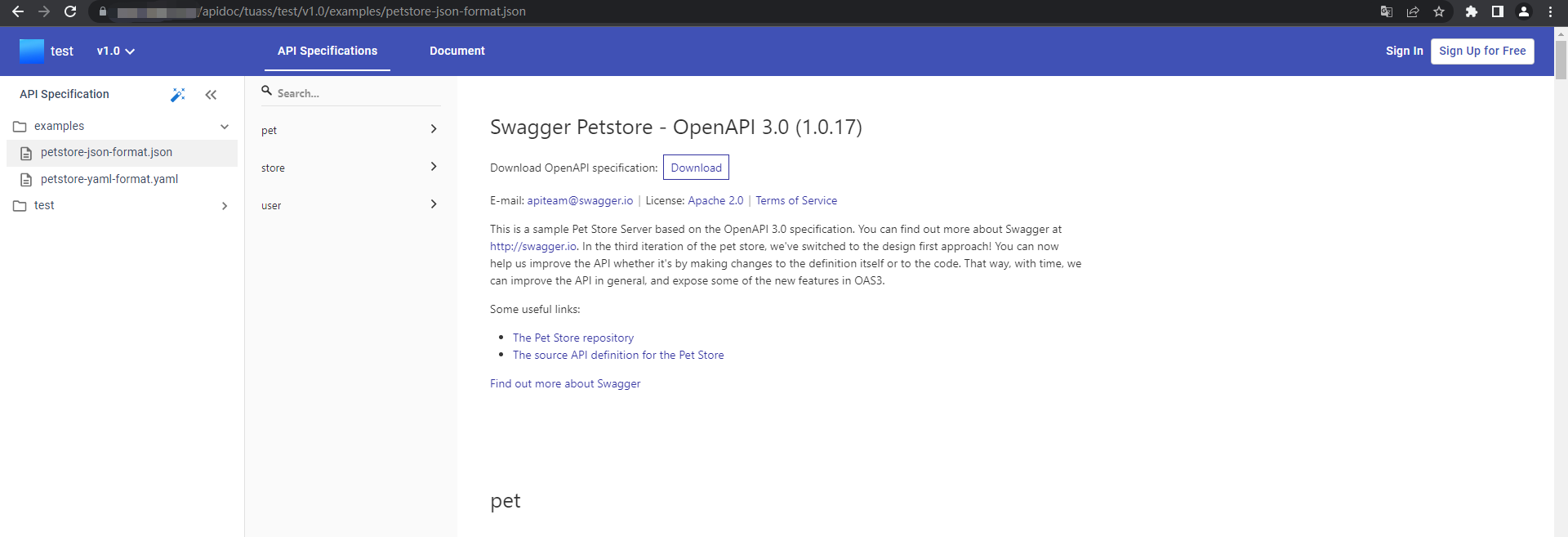Open the browser three-dot menu
Image resolution: width=1568 pixels, height=537 pixels.
point(1550,11)
